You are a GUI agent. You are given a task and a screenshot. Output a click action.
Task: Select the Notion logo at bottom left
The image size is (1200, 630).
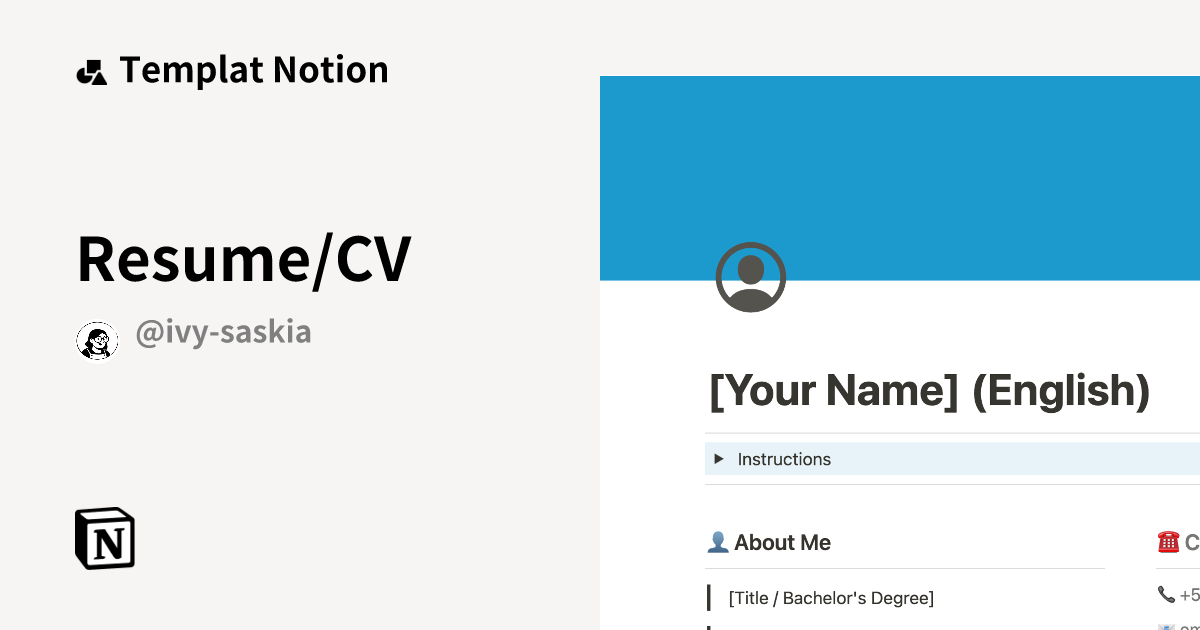(x=104, y=538)
